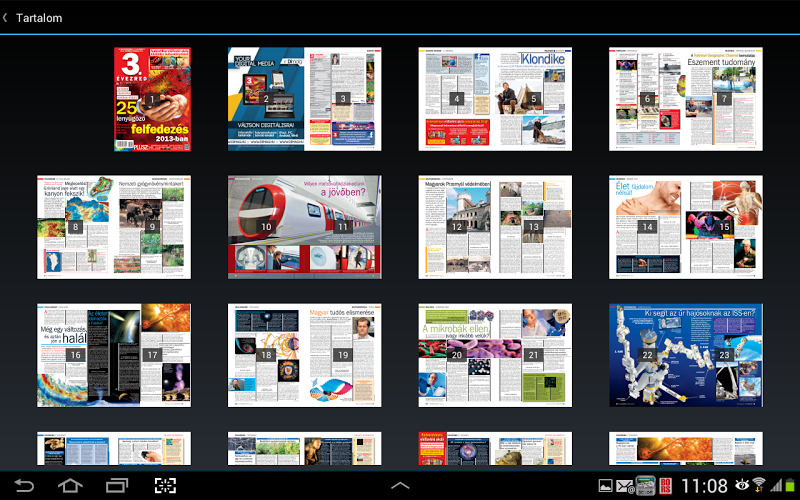Open the gallery notification icon

click(x=606, y=485)
